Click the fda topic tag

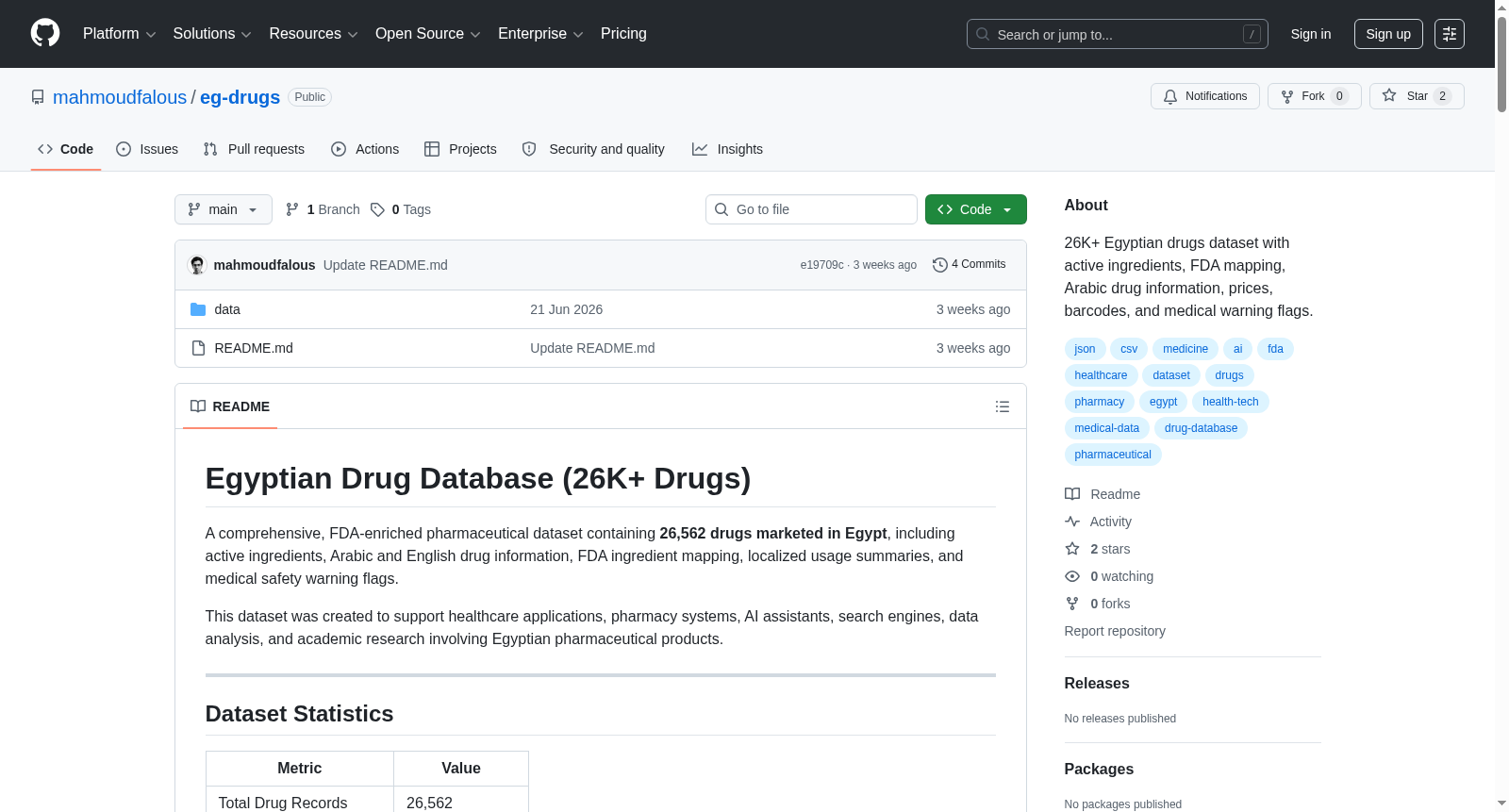click(x=1275, y=349)
